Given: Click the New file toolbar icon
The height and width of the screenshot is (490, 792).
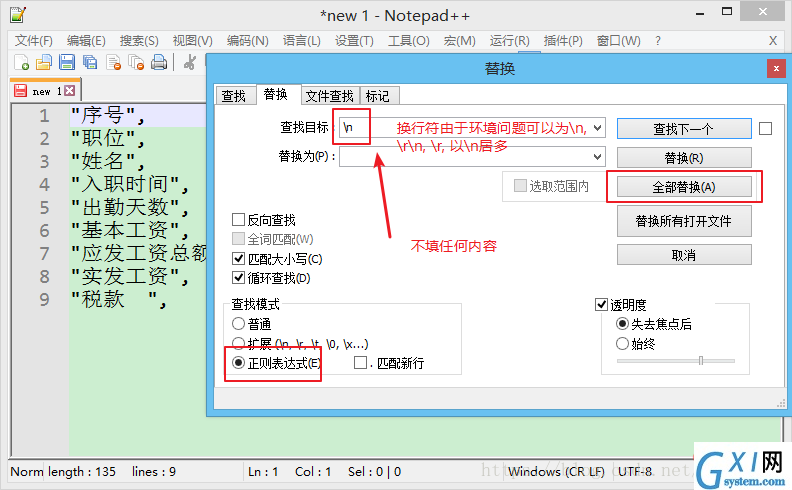Looking at the screenshot, I should 21,62.
